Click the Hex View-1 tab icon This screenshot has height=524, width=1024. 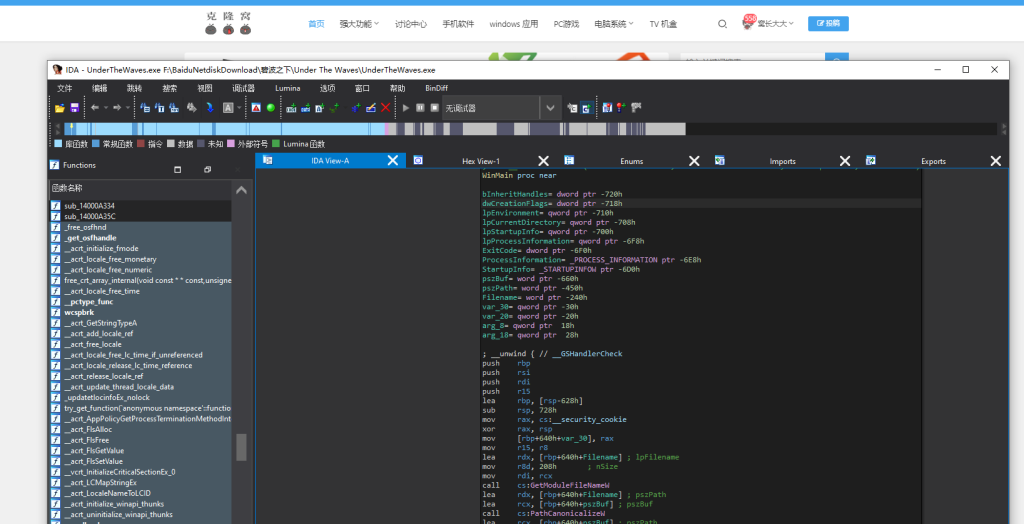point(418,160)
